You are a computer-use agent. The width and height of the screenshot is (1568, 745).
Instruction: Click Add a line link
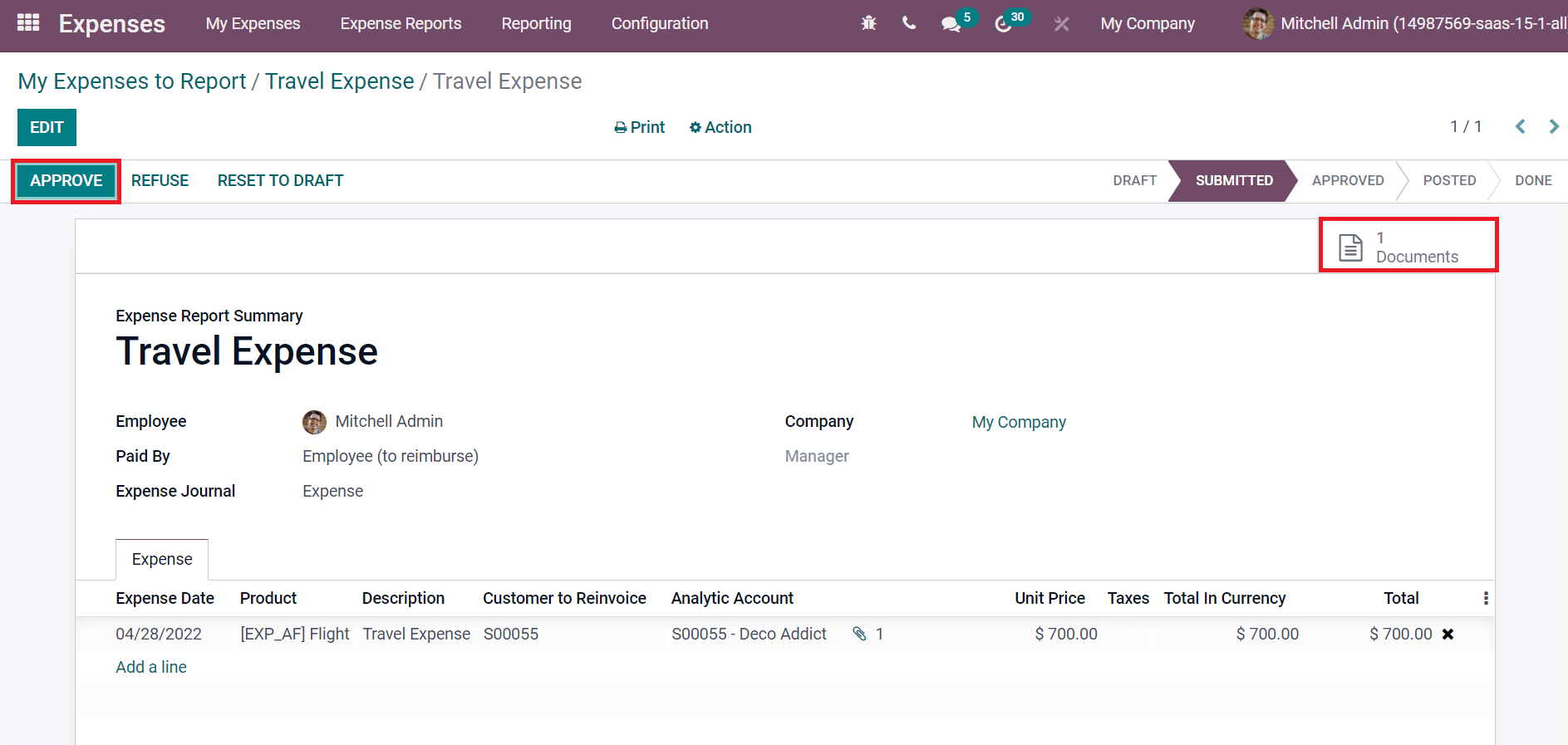click(151, 667)
